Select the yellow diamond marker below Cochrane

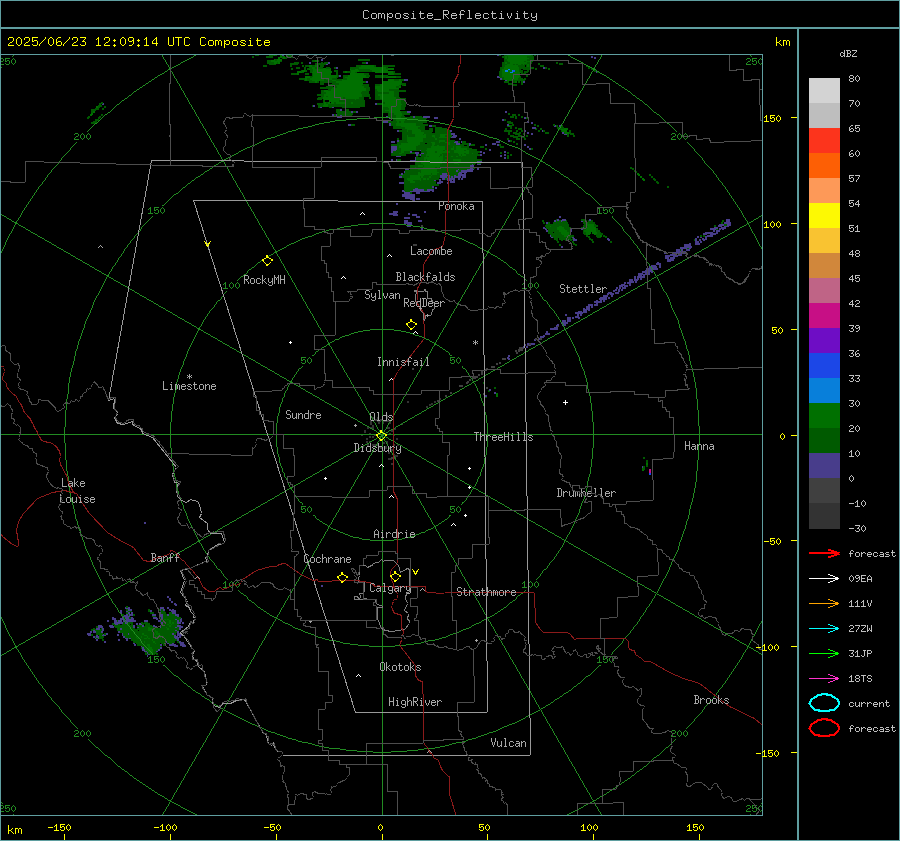(342, 578)
